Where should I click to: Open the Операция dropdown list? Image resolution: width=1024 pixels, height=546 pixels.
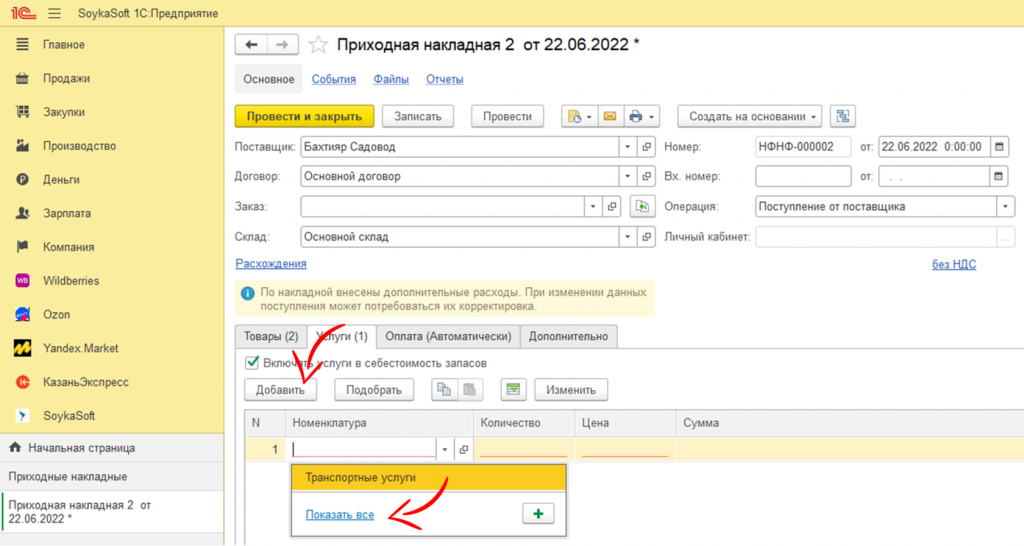point(1005,207)
